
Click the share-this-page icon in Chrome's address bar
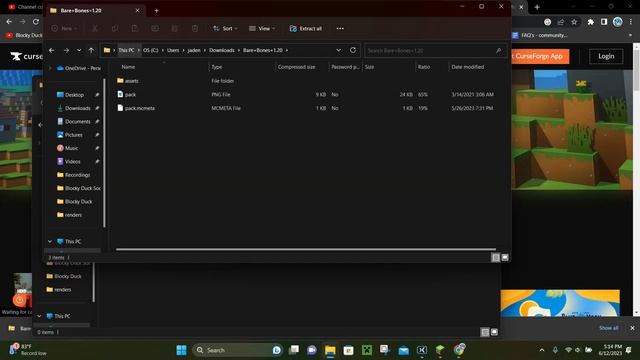561,22
